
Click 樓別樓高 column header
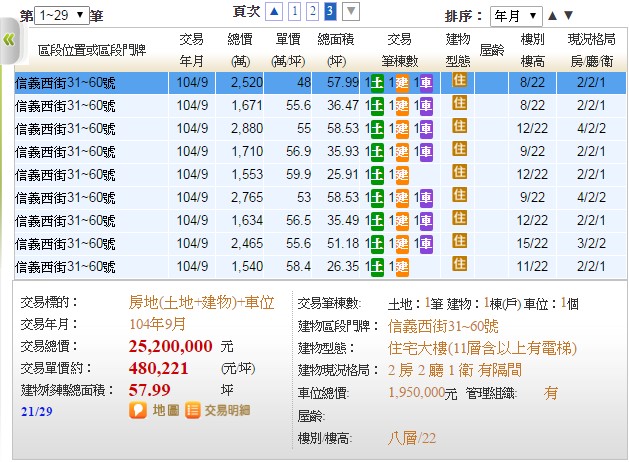point(532,50)
